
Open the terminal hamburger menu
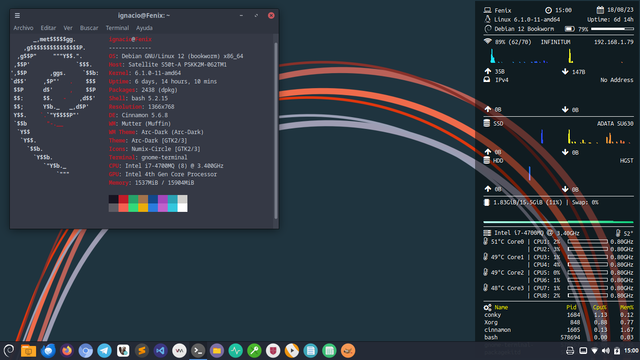[x=17, y=16]
